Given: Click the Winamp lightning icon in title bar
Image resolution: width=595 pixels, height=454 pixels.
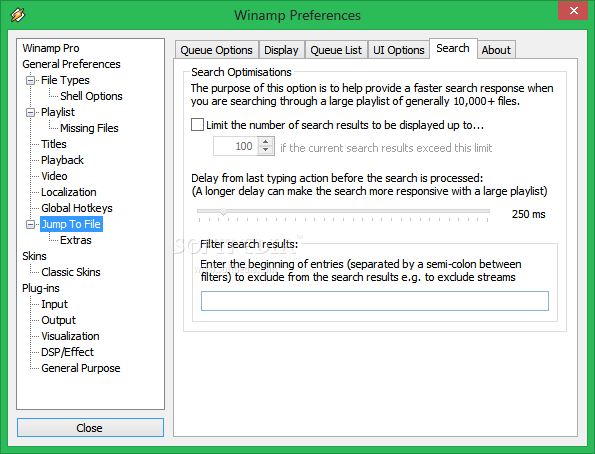Looking at the screenshot, I should tap(18, 15).
